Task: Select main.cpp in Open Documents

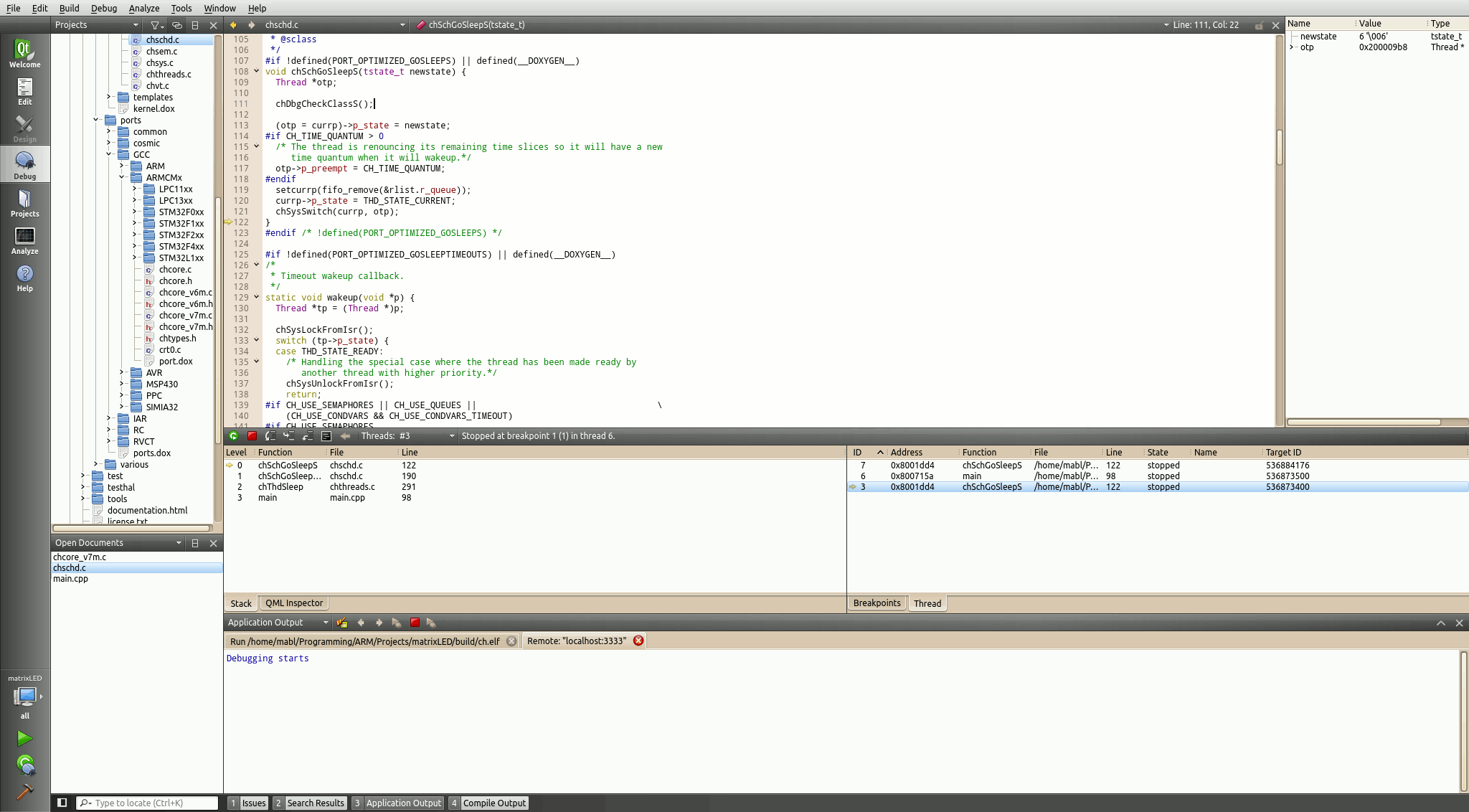Action: [70, 579]
